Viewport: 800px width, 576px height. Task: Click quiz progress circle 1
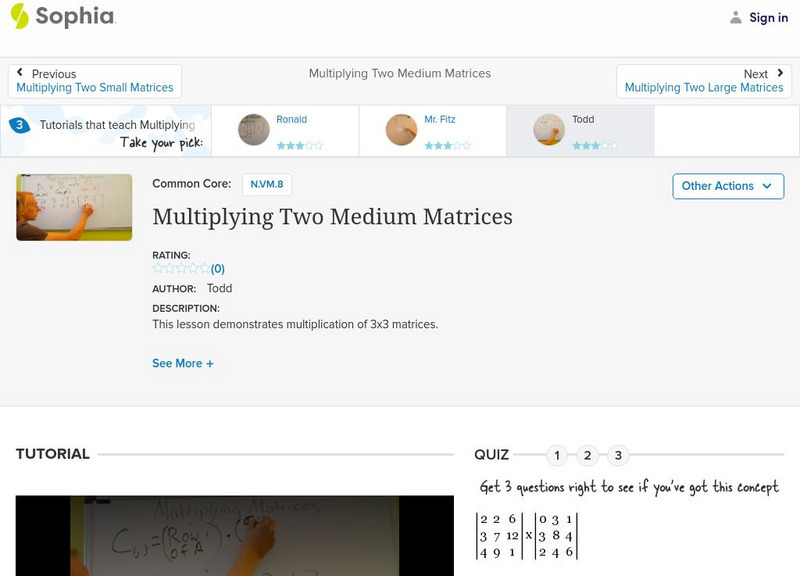pos(558,454)
